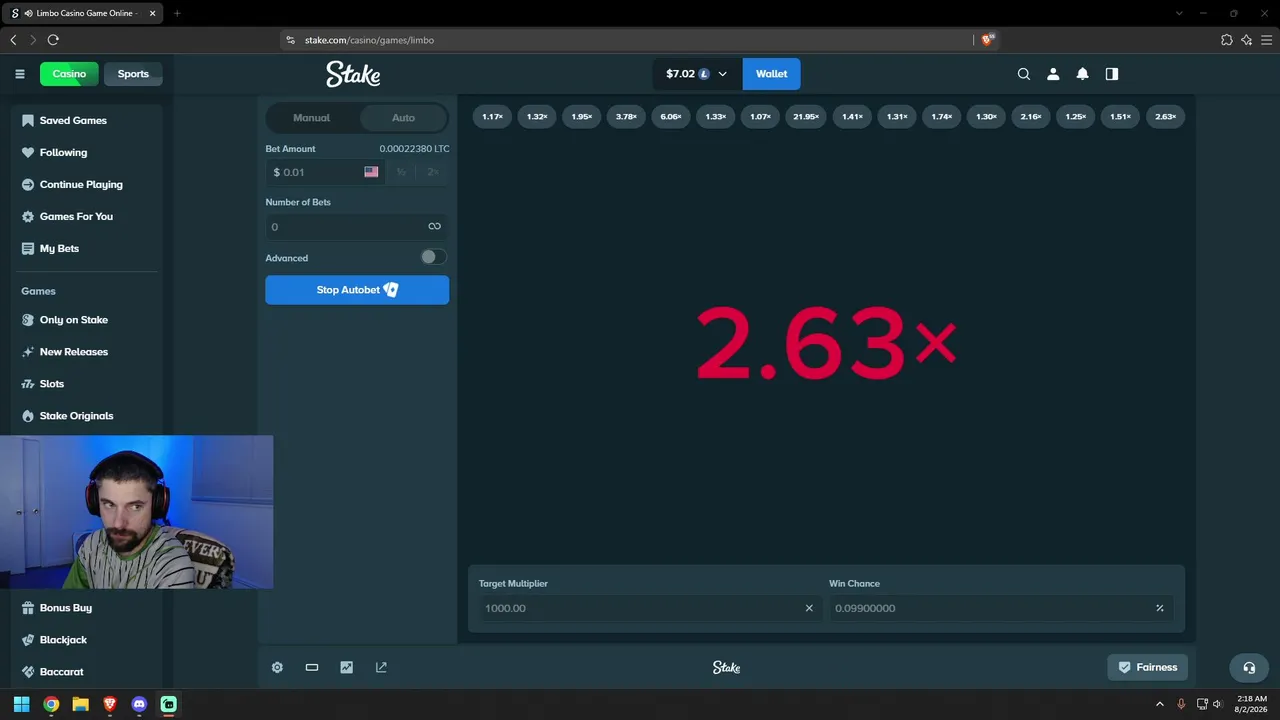Open File Explorer from the taskbar
The height and width of the screenshot is (720, 1280).
pyautogui.click(x=80, y=704)
